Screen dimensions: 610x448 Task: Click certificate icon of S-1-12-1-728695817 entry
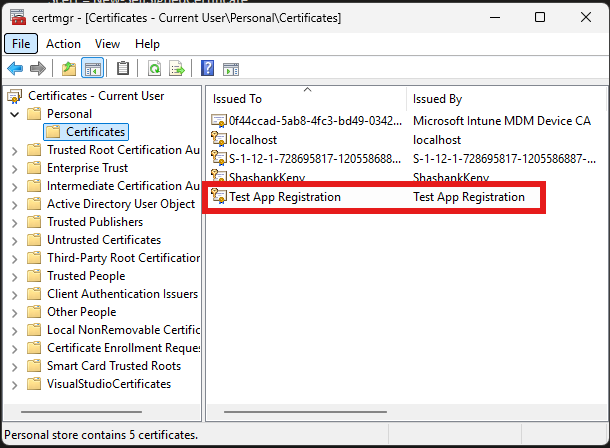pyautogui.click(x=219, y=158)
